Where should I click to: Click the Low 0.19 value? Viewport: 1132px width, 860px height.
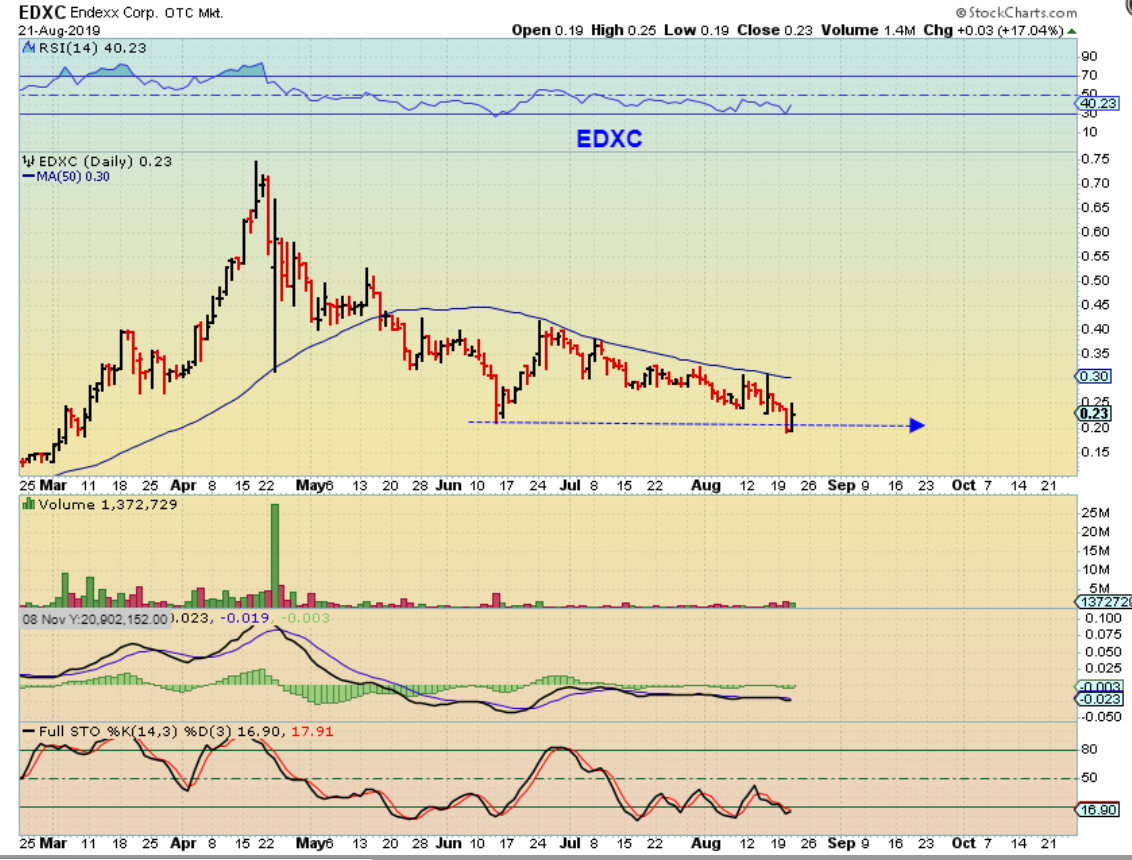pos(696,30)
